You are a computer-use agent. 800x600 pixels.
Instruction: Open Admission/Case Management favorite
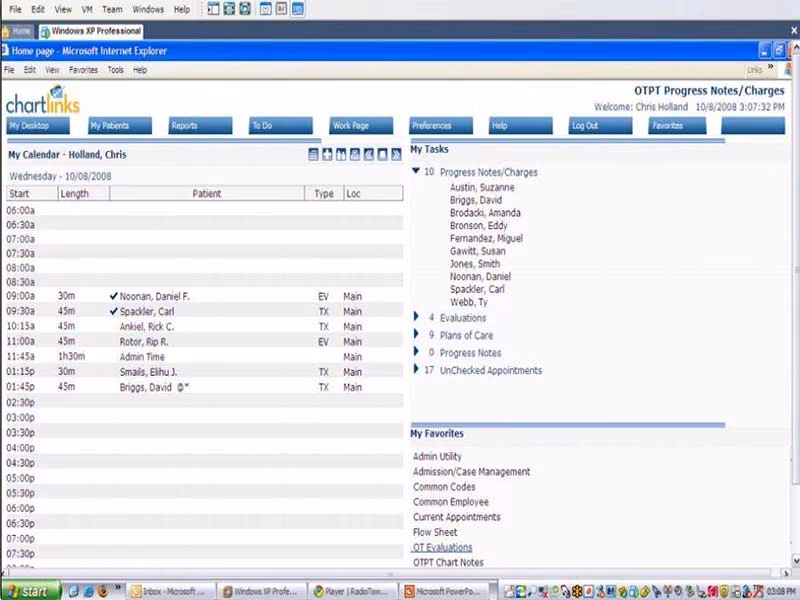tap(471, 472)
